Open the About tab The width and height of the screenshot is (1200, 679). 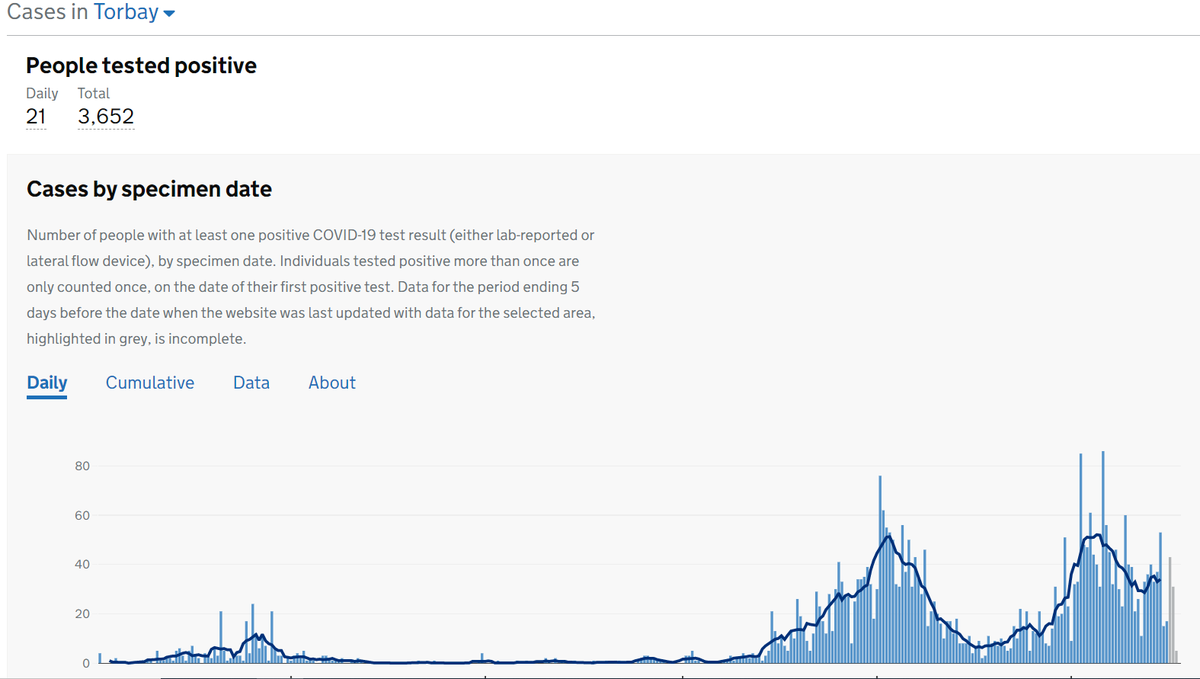(x=332, y=383)
